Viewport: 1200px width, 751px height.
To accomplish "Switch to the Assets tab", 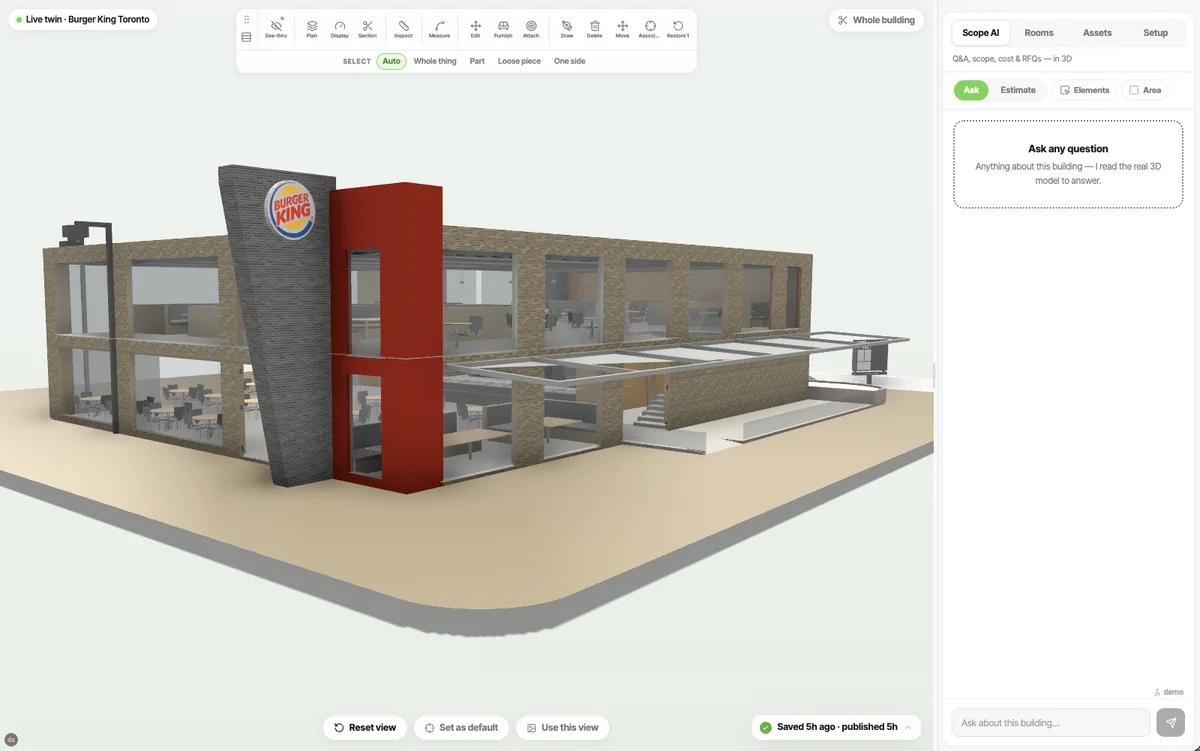I will coord(1097,33).
